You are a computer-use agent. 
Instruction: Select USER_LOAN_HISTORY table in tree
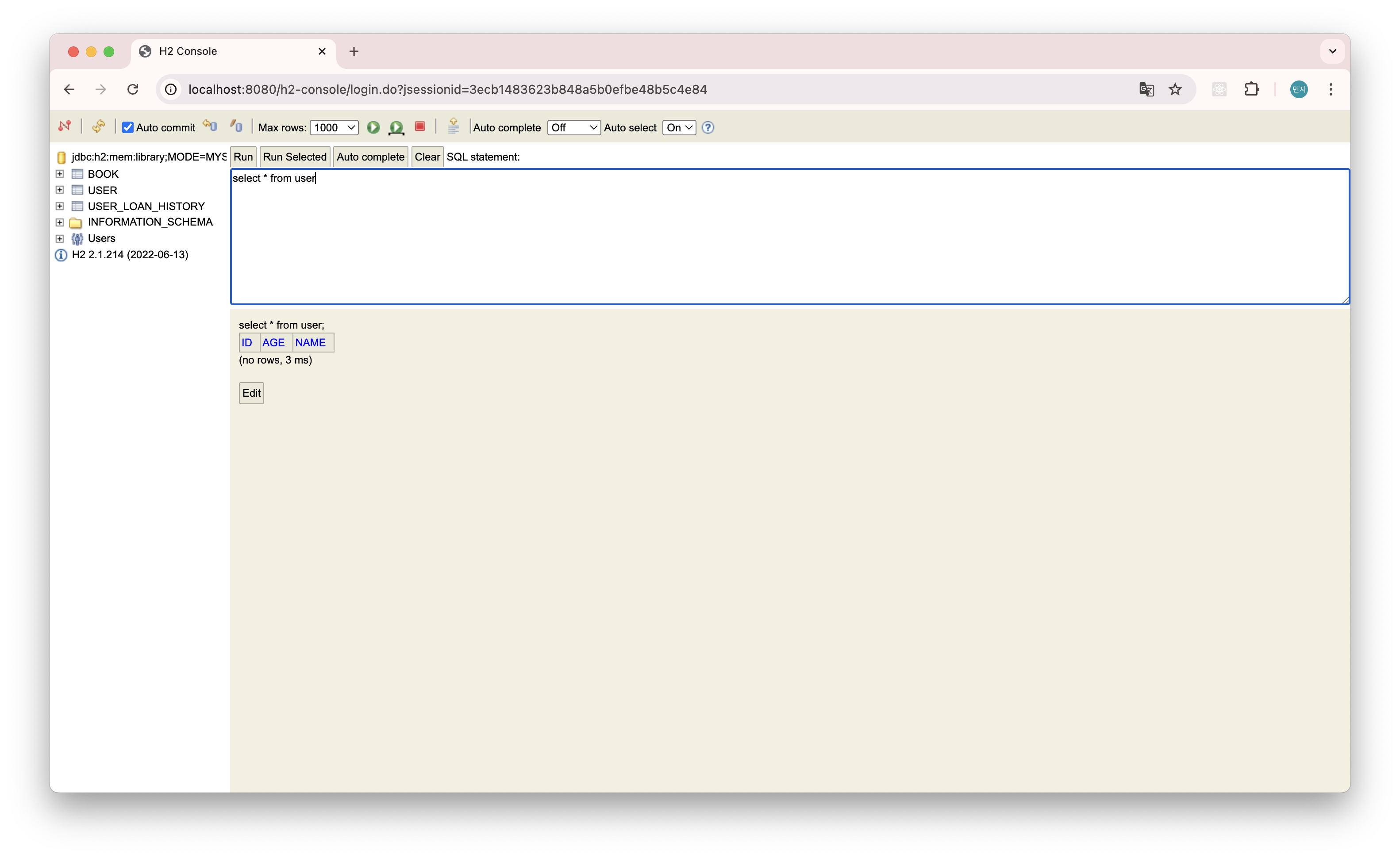(146, 206)
